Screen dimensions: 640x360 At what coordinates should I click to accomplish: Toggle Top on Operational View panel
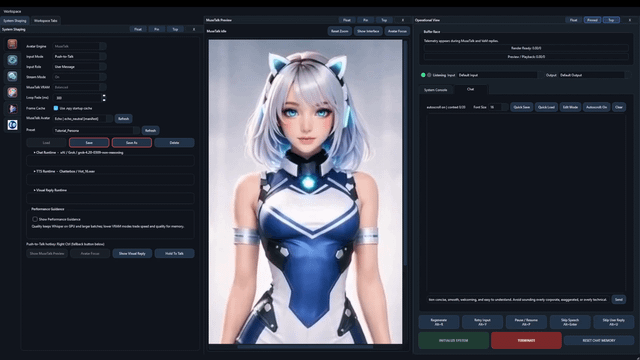click(611, 20)
